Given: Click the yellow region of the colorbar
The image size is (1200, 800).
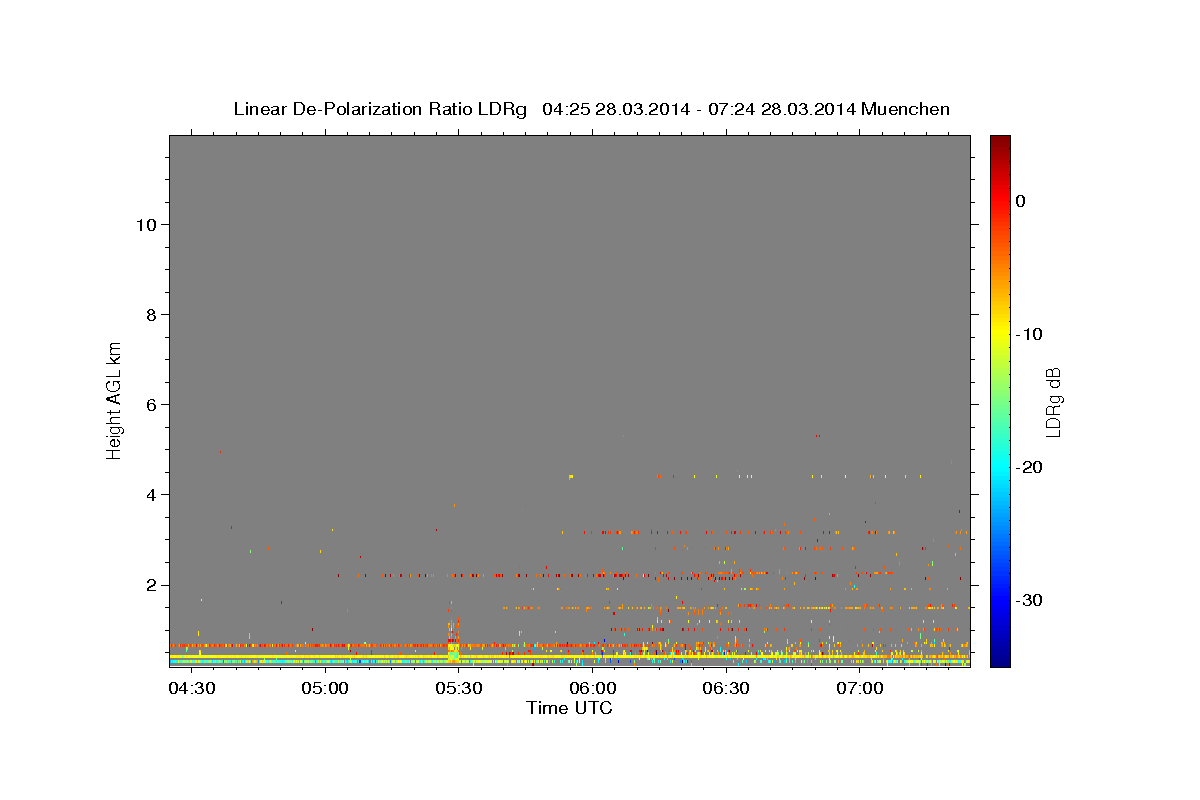Looking at the screenshot, I should coord(1000,330).
